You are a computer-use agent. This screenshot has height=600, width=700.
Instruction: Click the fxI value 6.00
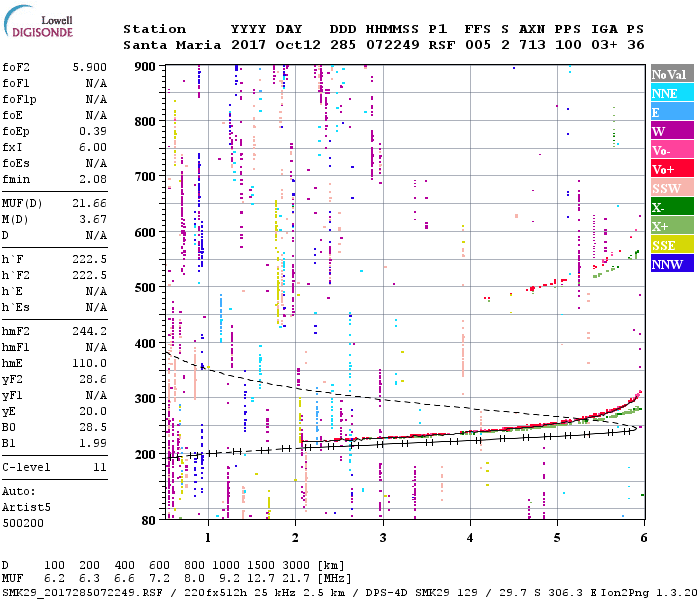pyautogui.click(x=93, y=147)
